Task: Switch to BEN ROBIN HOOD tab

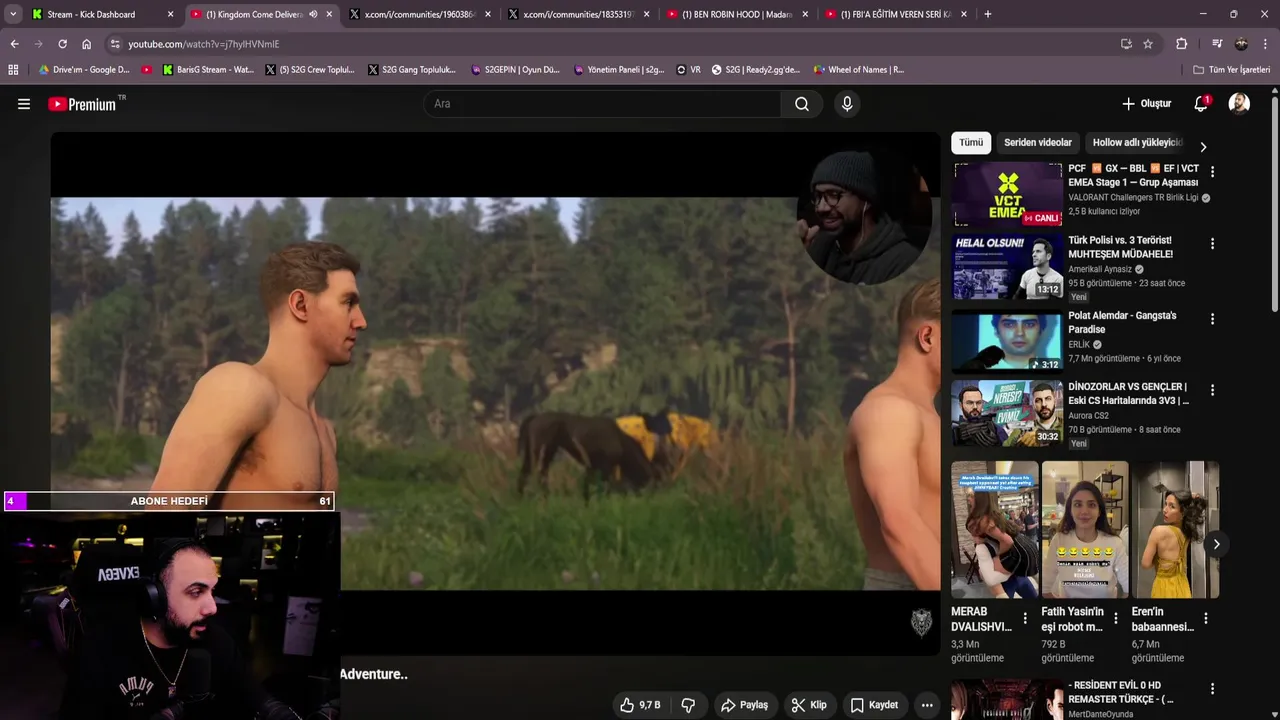Action: click(737, 14)
